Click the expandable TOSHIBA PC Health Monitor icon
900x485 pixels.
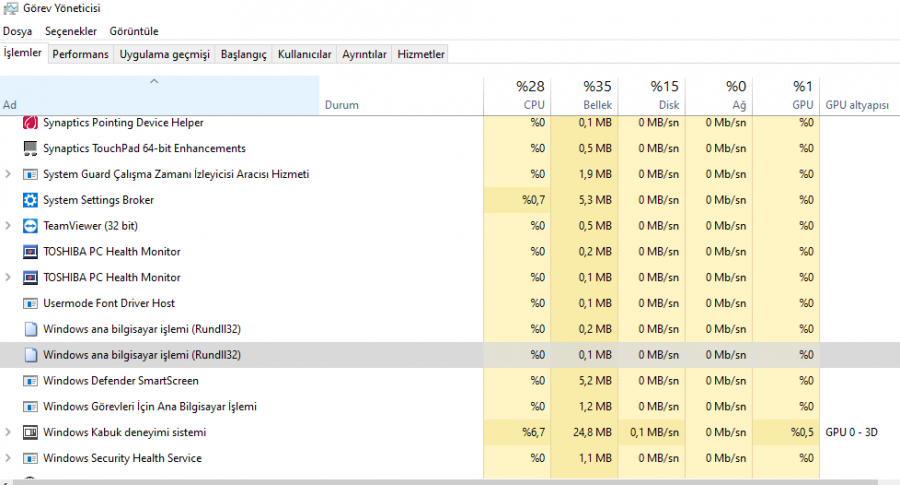coord(30,277)
